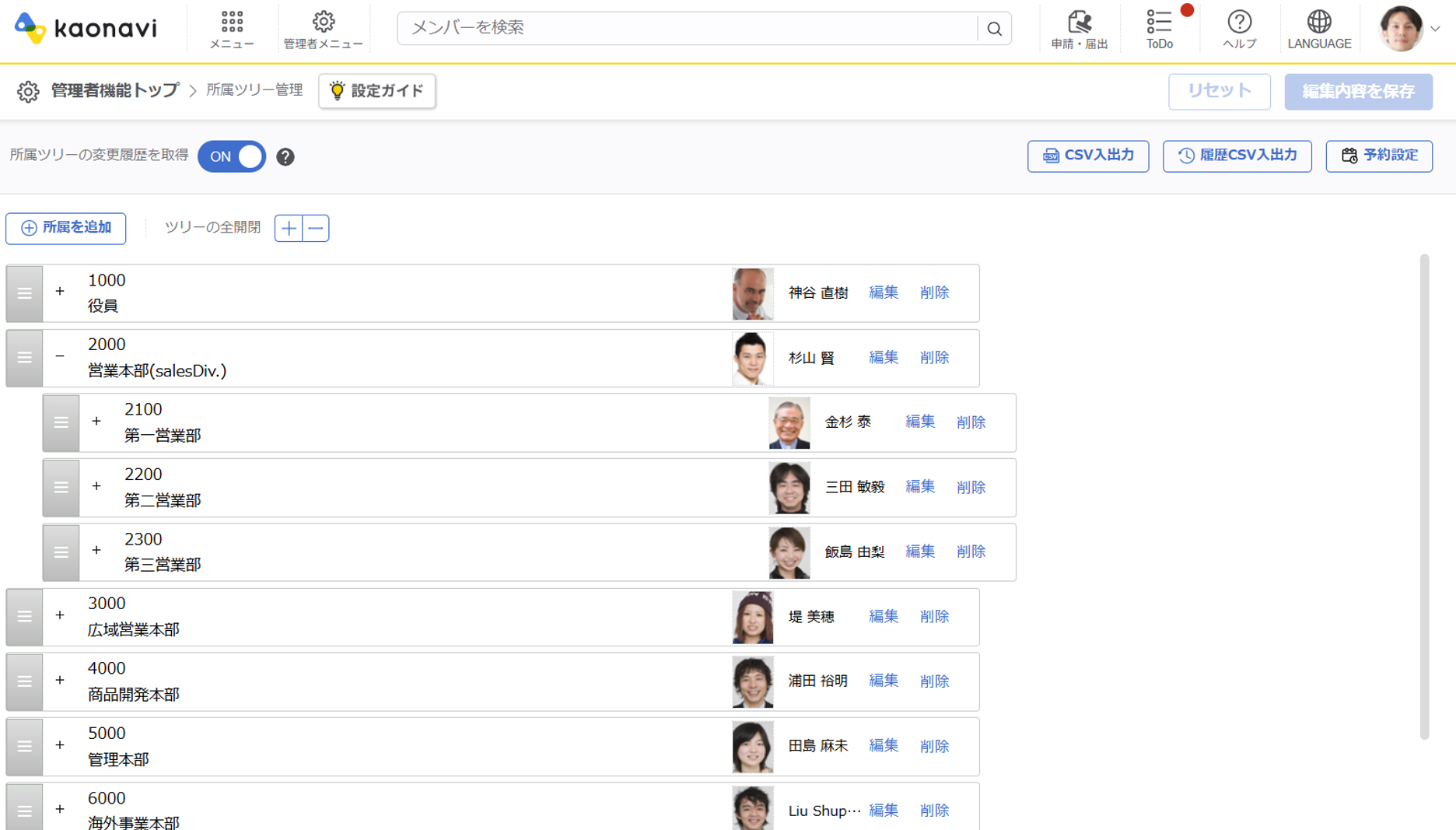This screenshot has width=1456, height=830.
Task: Open the 設定ガイド button
Action: (377, 91)
